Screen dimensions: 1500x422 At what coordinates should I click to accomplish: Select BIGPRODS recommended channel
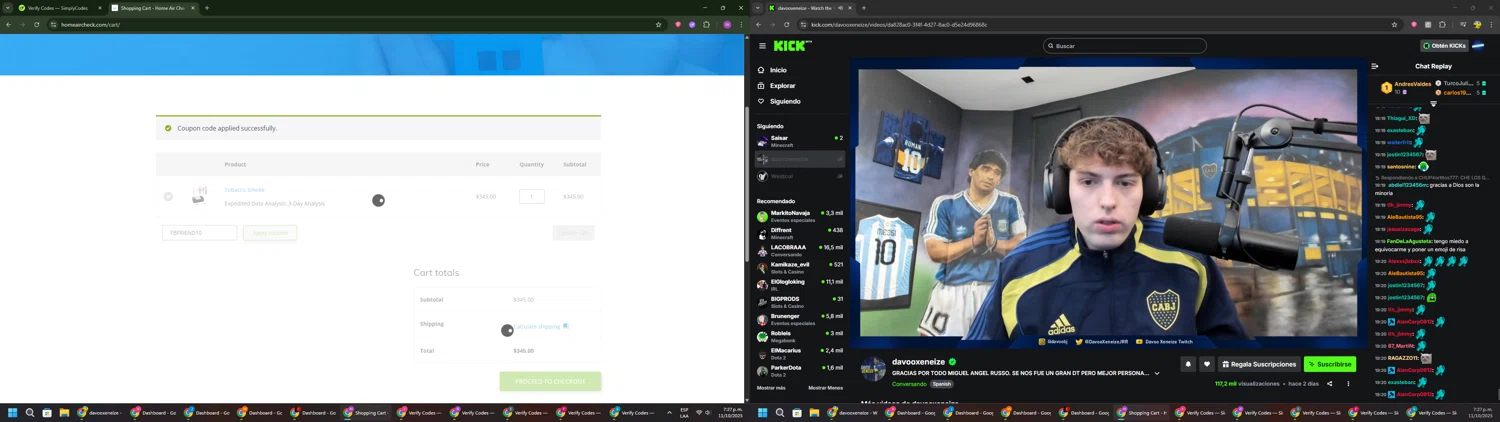(800, 301)
